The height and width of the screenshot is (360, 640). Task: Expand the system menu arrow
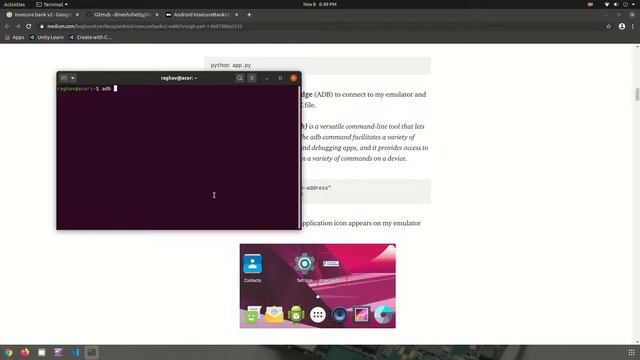pyautogui.click(x=633, y=4)
